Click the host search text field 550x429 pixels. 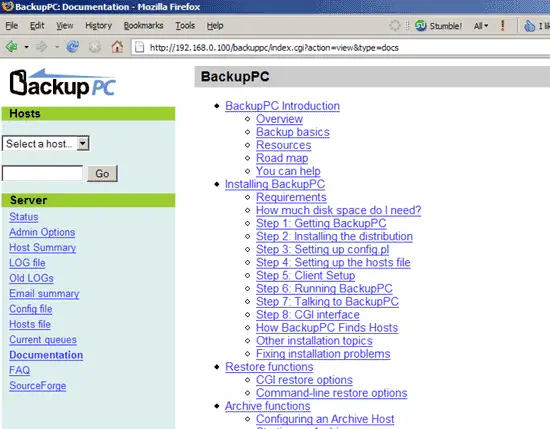click(x=42, y=173)
